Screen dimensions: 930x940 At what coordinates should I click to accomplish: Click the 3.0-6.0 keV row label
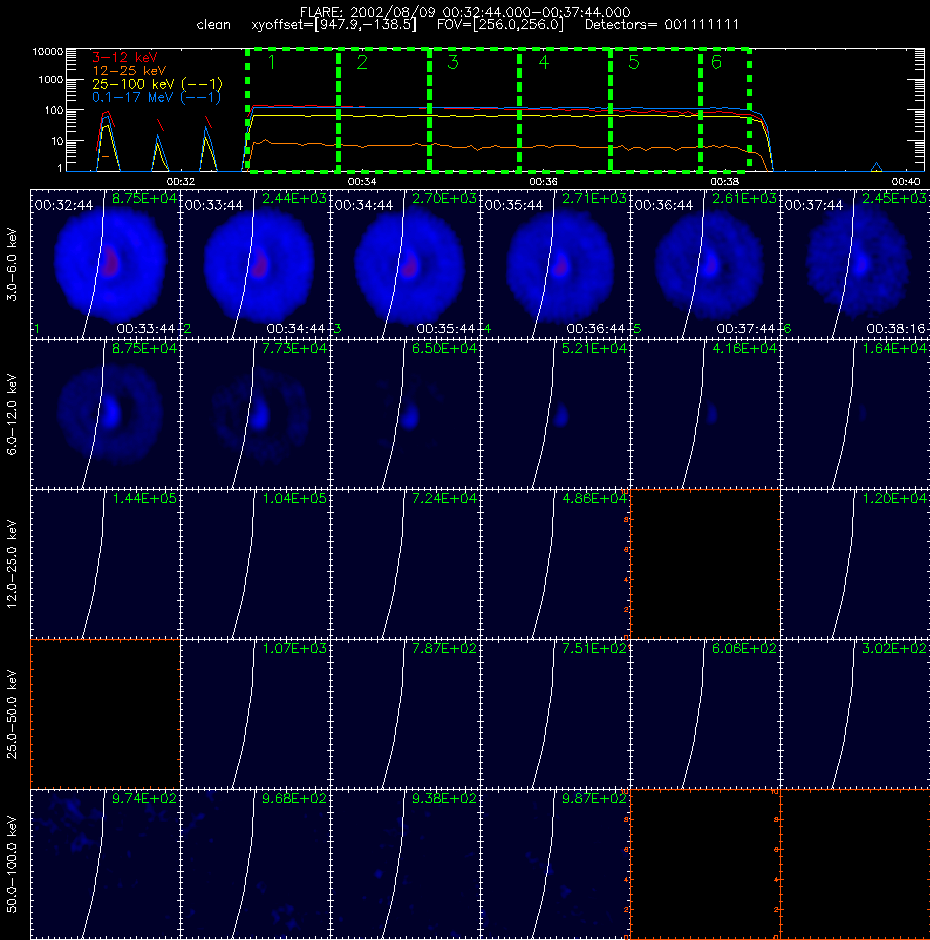[x=12, y=264]
